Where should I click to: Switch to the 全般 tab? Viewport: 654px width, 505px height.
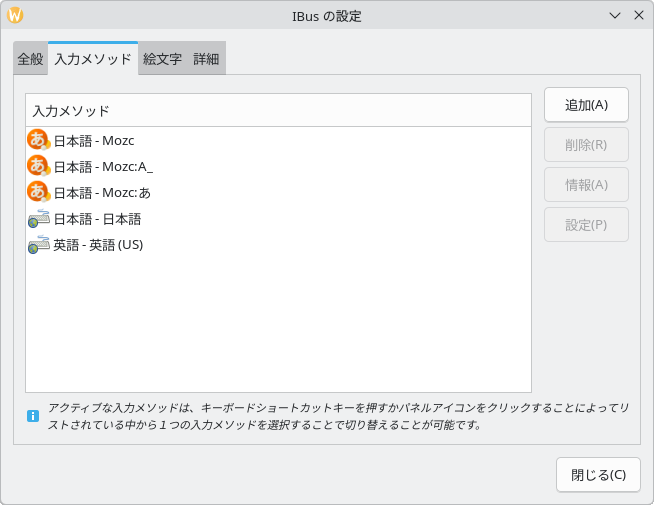point(30,59)
